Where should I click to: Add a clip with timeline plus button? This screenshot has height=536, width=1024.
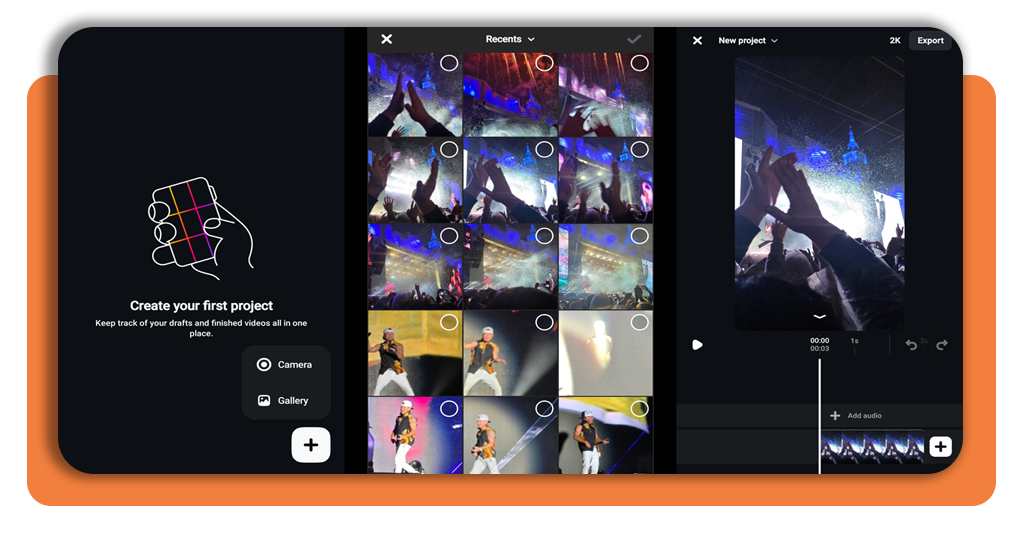coord(940,447)
